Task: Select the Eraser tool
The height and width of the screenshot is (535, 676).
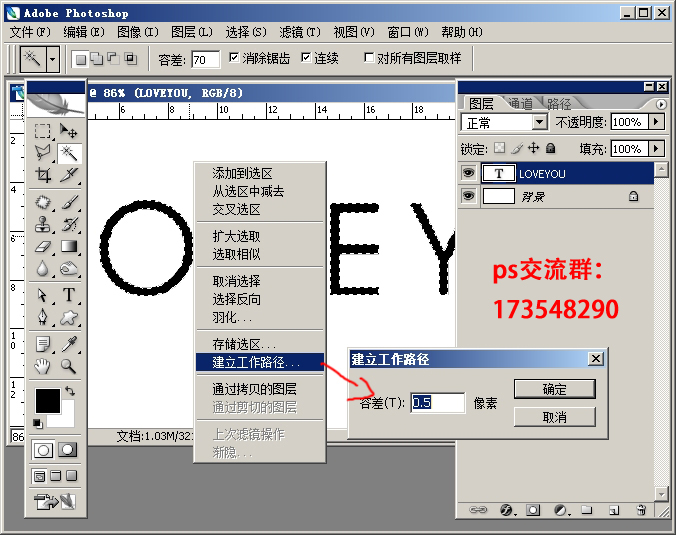Action: (x=43, y=247)
